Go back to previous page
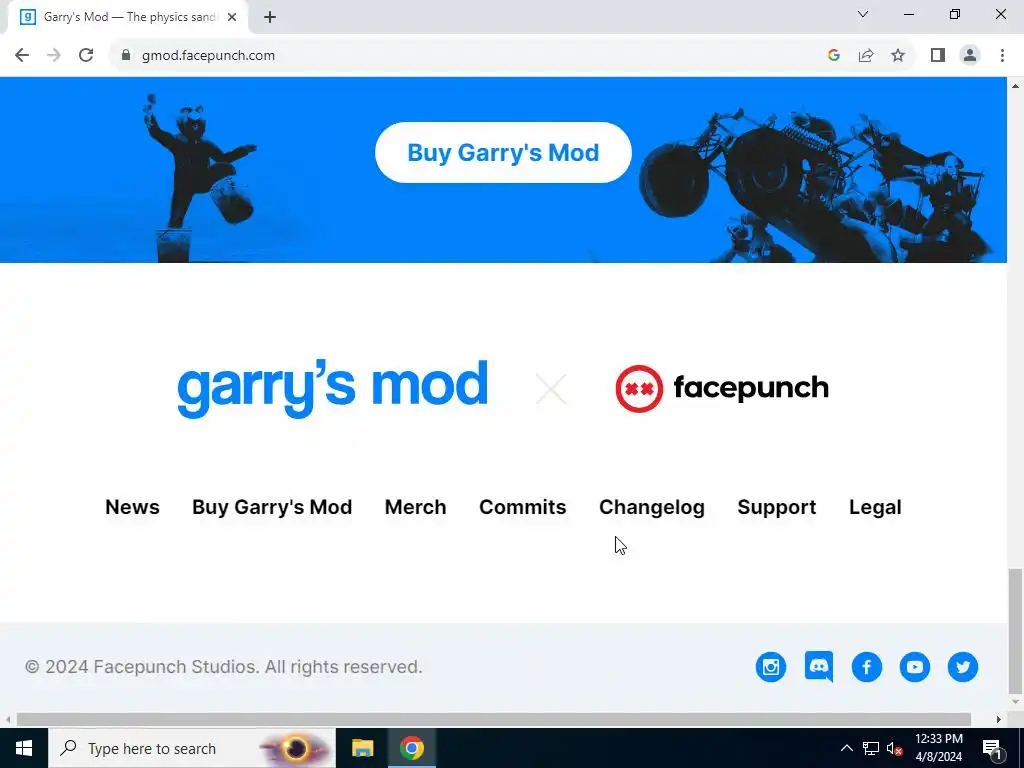Viewport: 1024px width, 768px height. (x=22, y=56)
